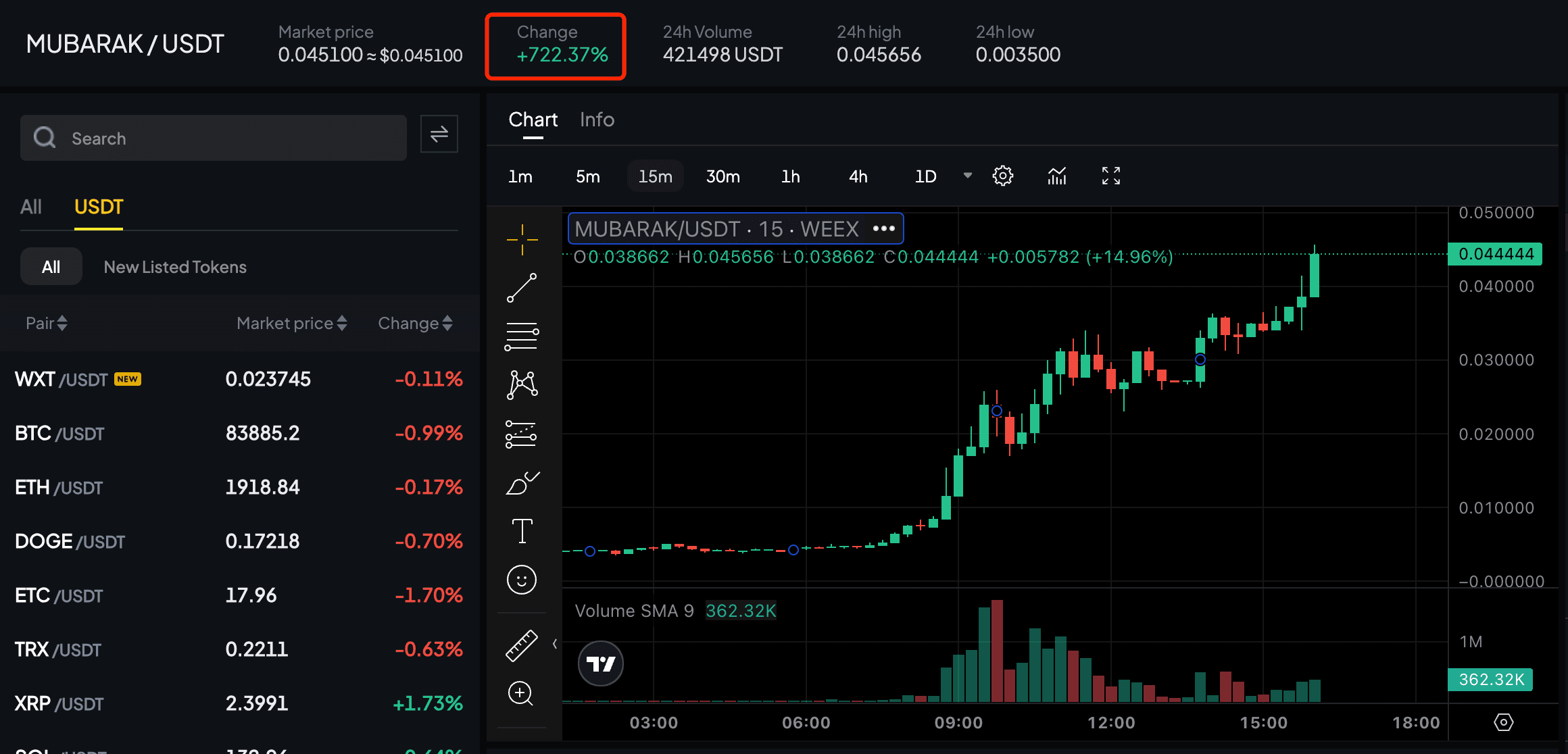
Task: Sort tokens by Market price
Action: click(x=291, y=323)
